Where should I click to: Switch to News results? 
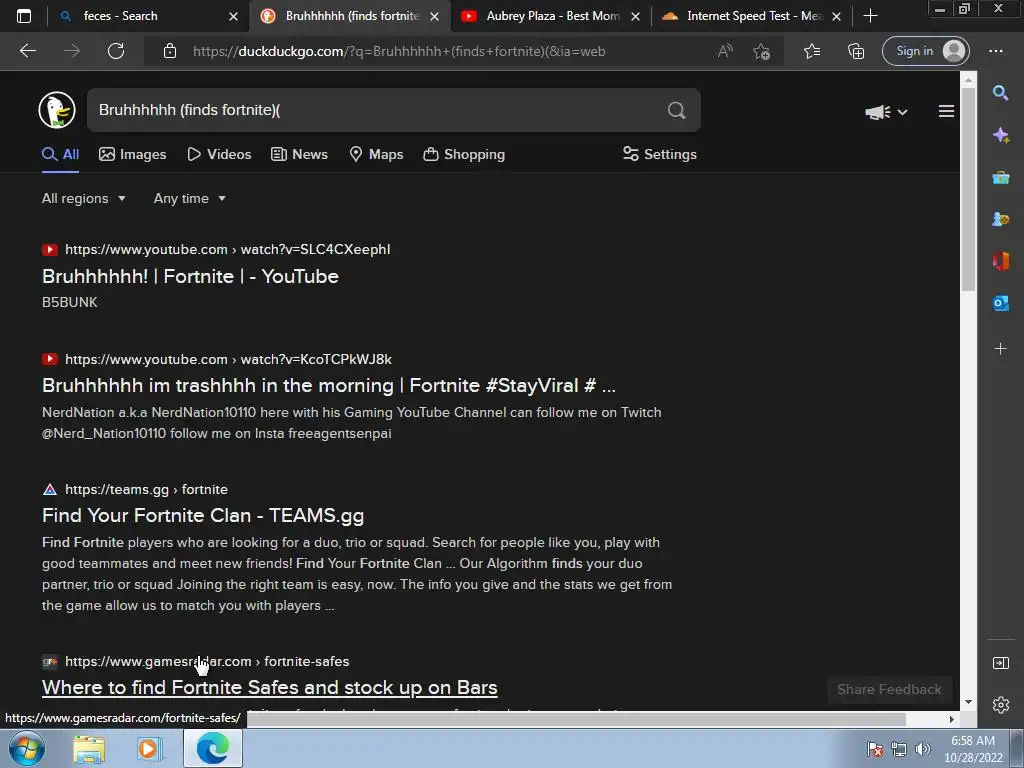pyautogui.click(x=300, y=155)
